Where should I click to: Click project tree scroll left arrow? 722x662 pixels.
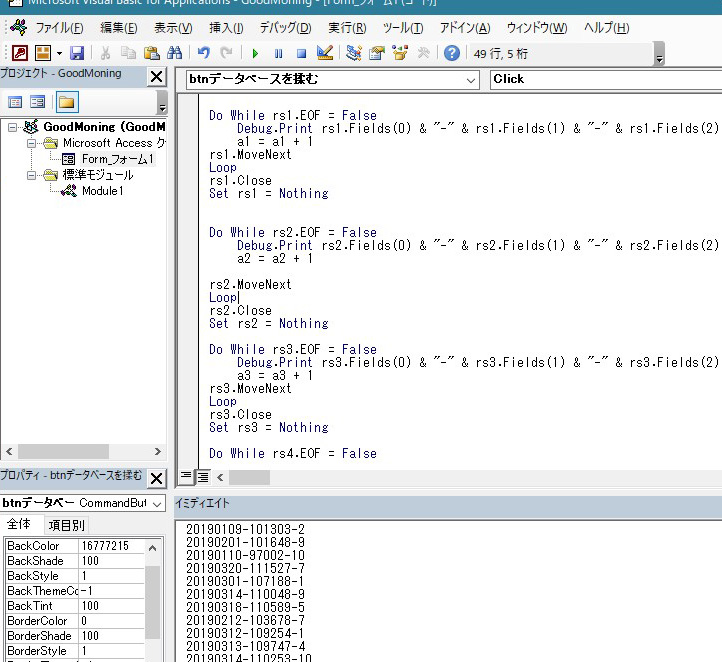(9, 452)
